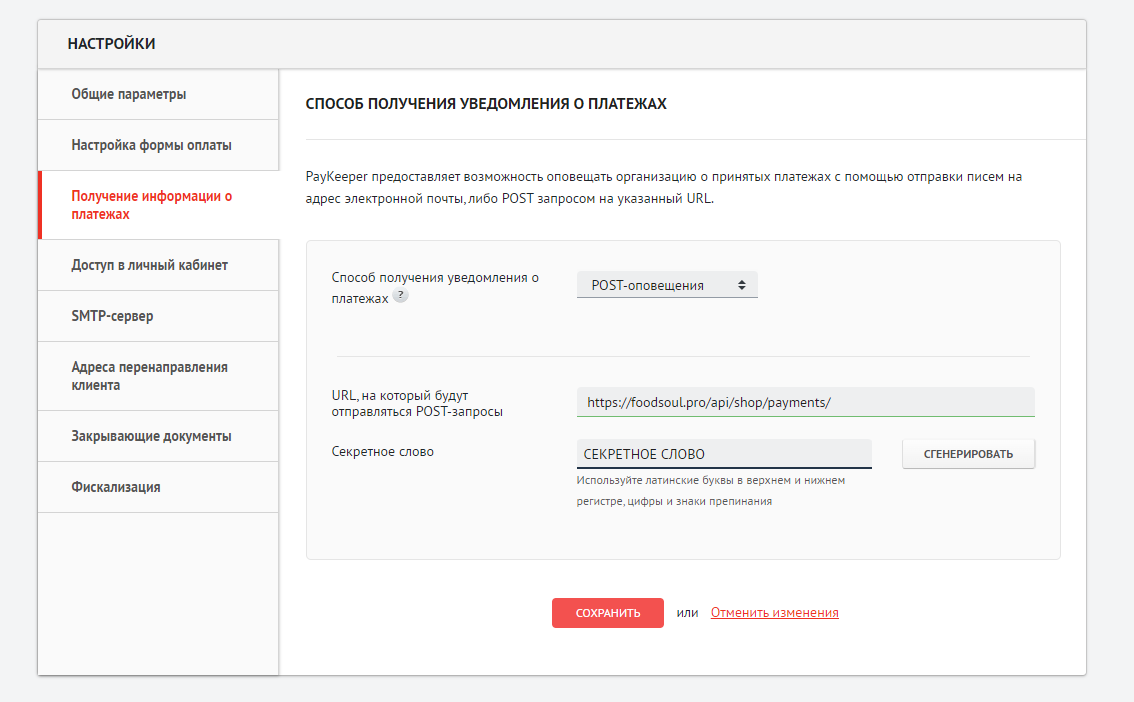The image size is (1134, 702).
Task: Click the НАСТРОЙКИ panel header
Action: click(x=111, y=44)
